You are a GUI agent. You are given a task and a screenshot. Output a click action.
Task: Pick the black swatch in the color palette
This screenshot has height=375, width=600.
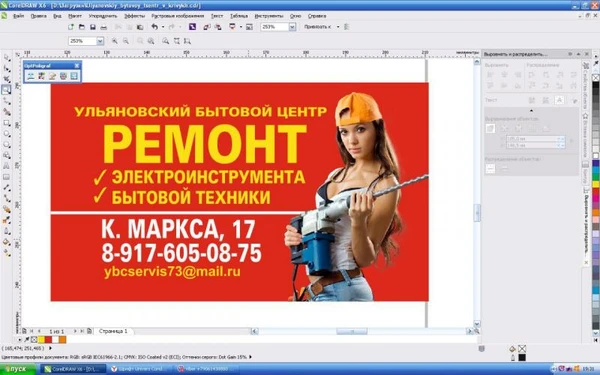tap(596, 86)
